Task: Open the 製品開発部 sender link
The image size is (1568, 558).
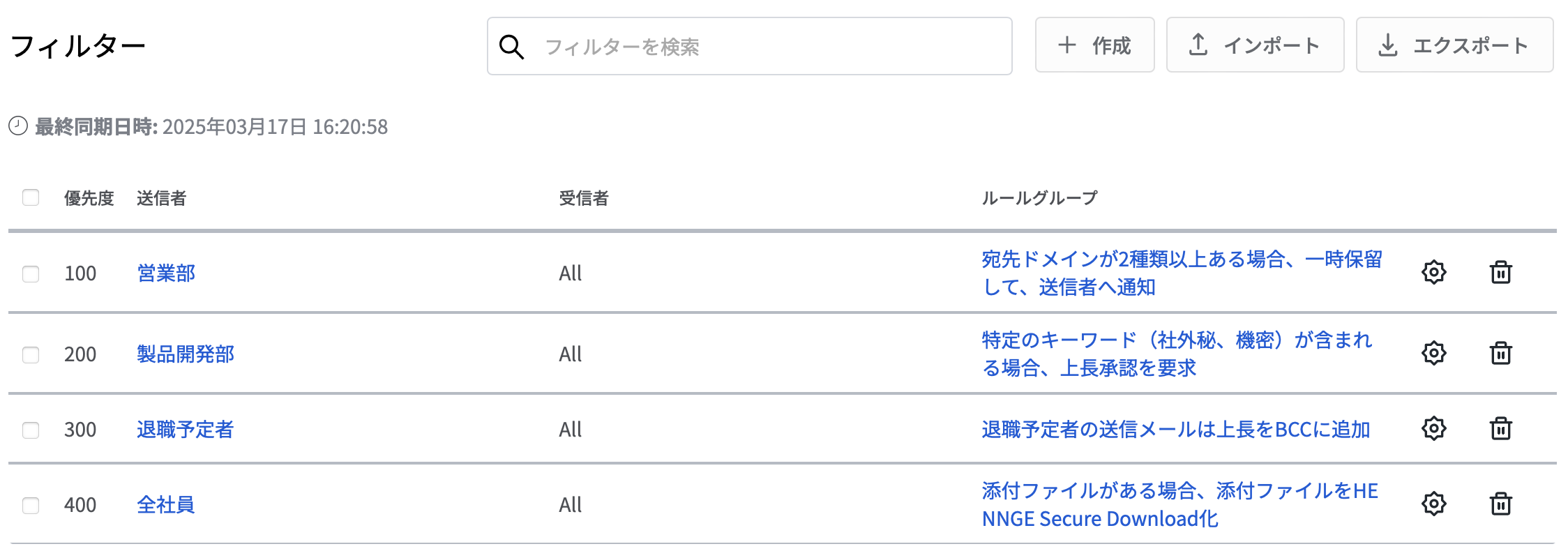Action: click(186, 354)
